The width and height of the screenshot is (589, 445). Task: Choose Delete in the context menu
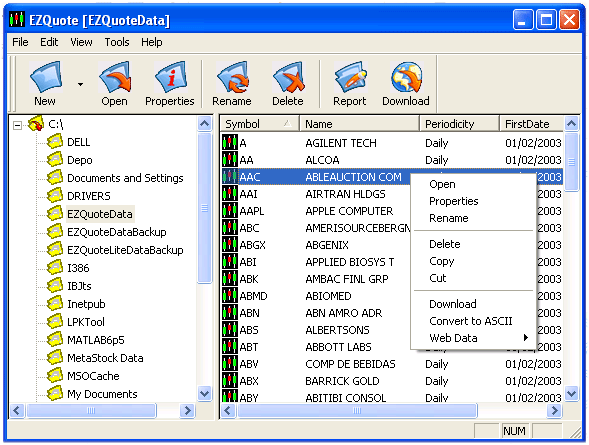tap(473, 244)
